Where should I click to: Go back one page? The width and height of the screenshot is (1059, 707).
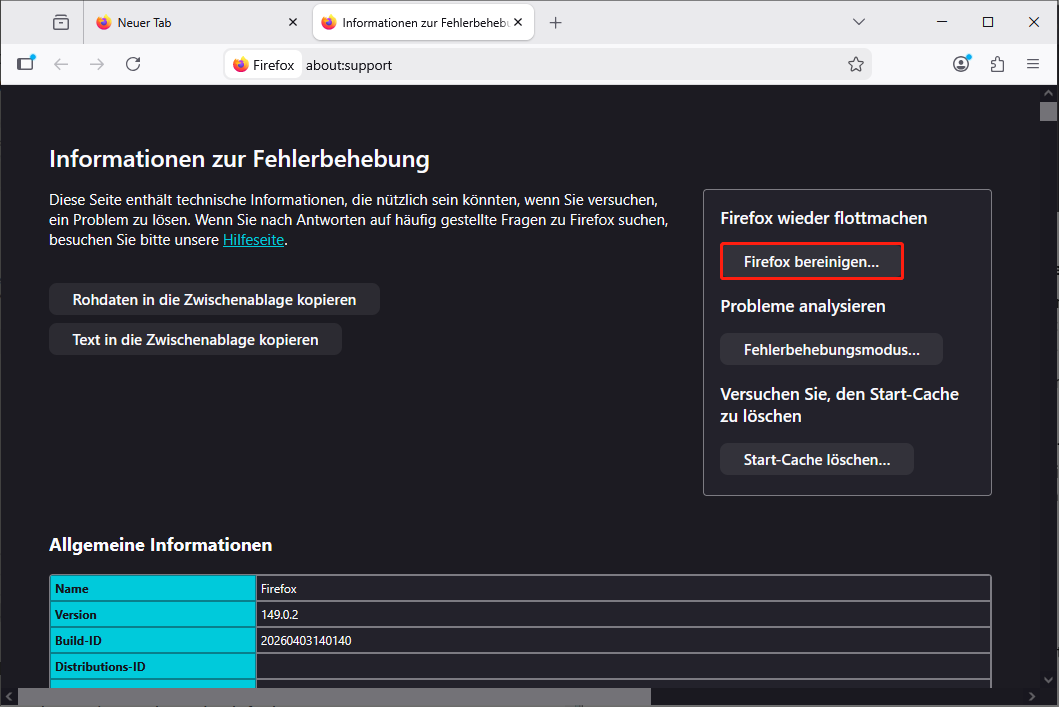coord(61,64)
